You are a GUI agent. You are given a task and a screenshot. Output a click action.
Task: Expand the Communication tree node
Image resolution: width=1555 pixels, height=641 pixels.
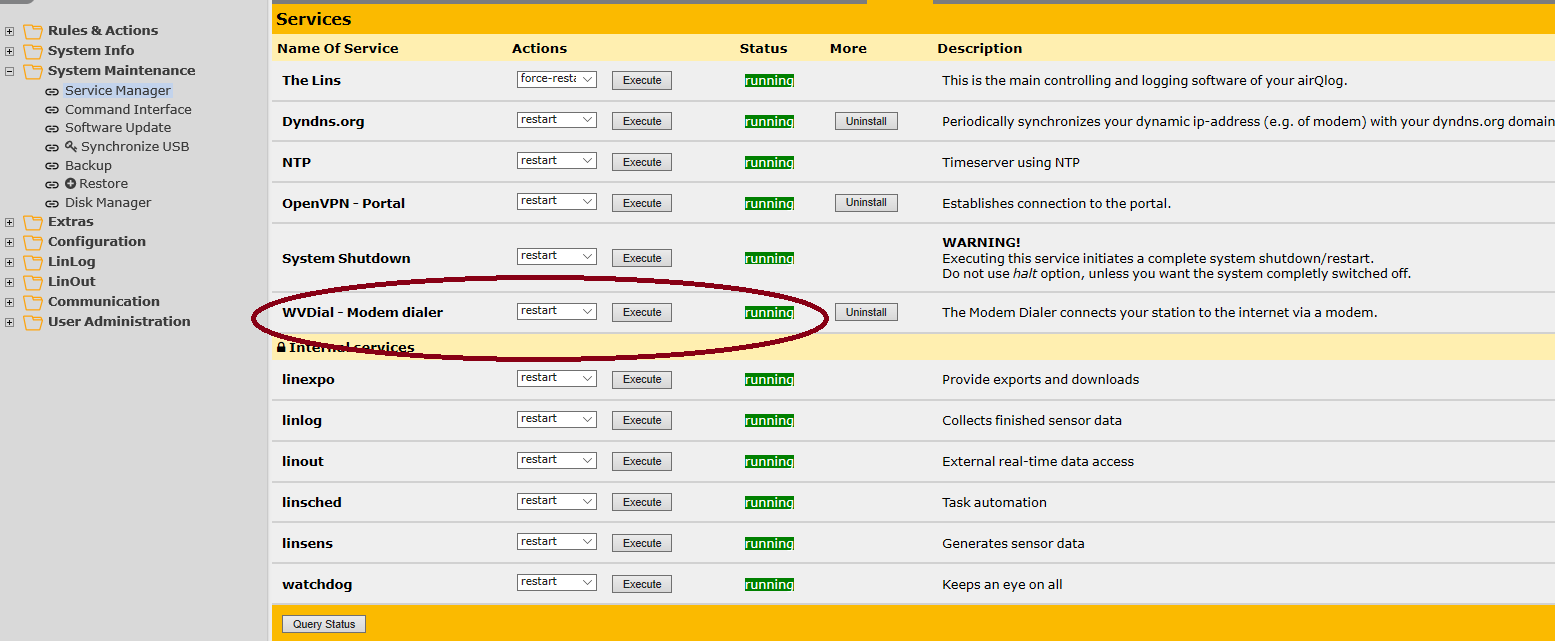pyautogui.click(x=10, y=302)
